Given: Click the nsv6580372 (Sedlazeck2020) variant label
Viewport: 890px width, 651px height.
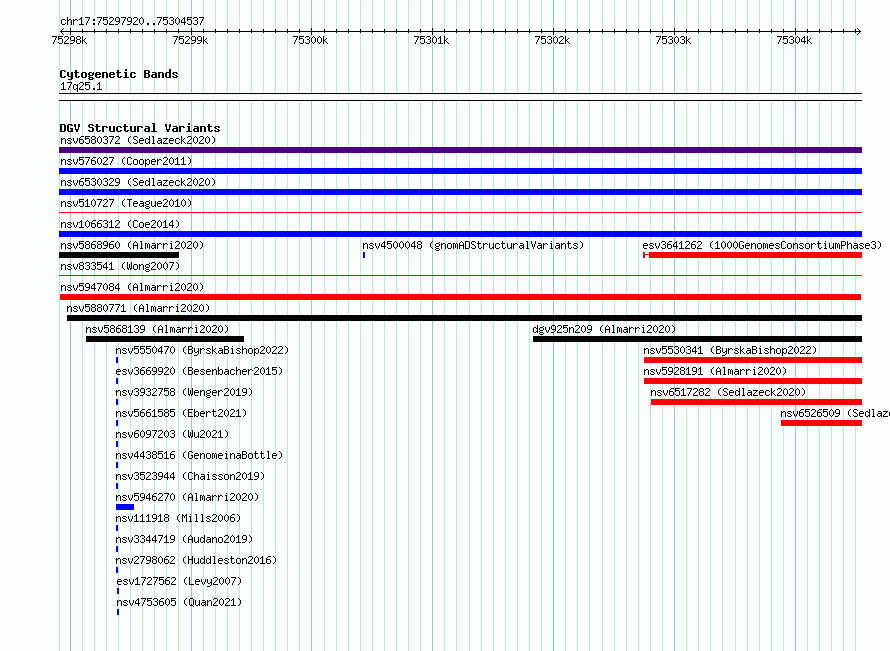Looking at the screenshot, I should [x=138, y=140].
